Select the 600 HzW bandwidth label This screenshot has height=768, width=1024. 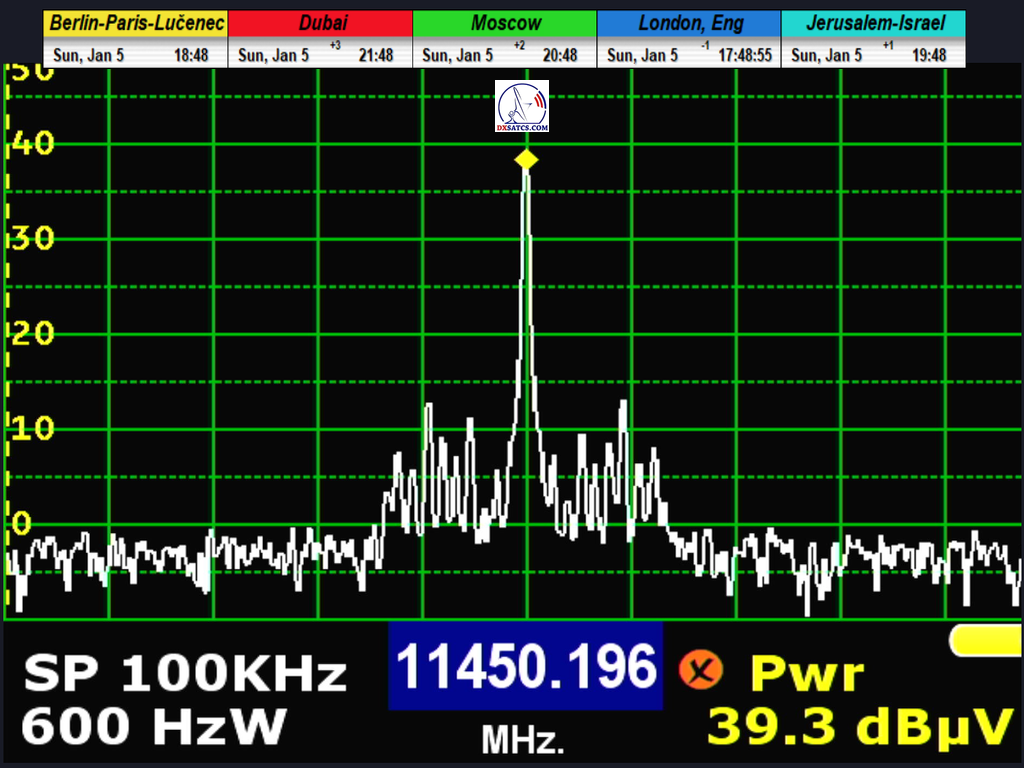(154, 726)
